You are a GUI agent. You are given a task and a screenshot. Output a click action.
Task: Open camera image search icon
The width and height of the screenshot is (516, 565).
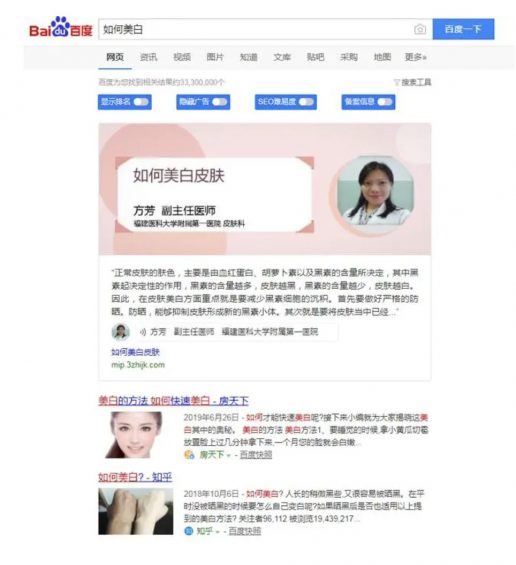click(419, 29)
